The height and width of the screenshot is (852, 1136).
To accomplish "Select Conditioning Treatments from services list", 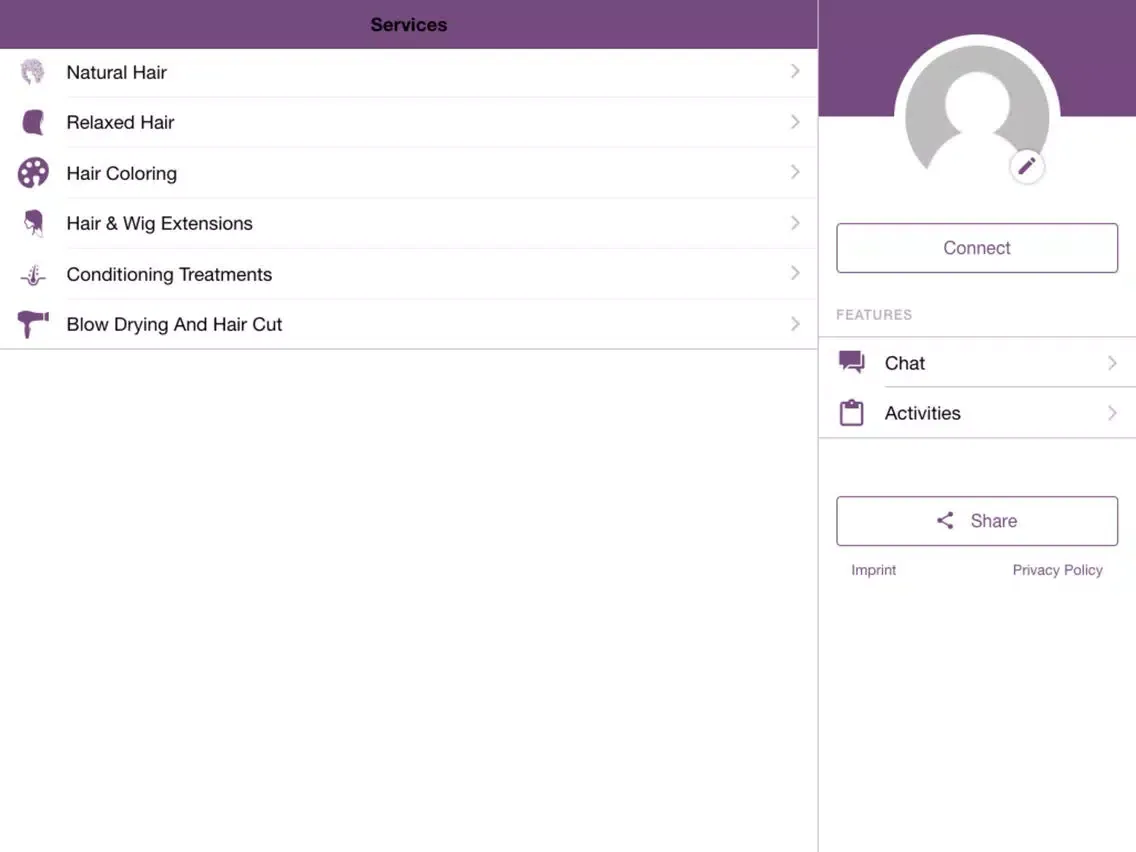I will tap(169, 274).
